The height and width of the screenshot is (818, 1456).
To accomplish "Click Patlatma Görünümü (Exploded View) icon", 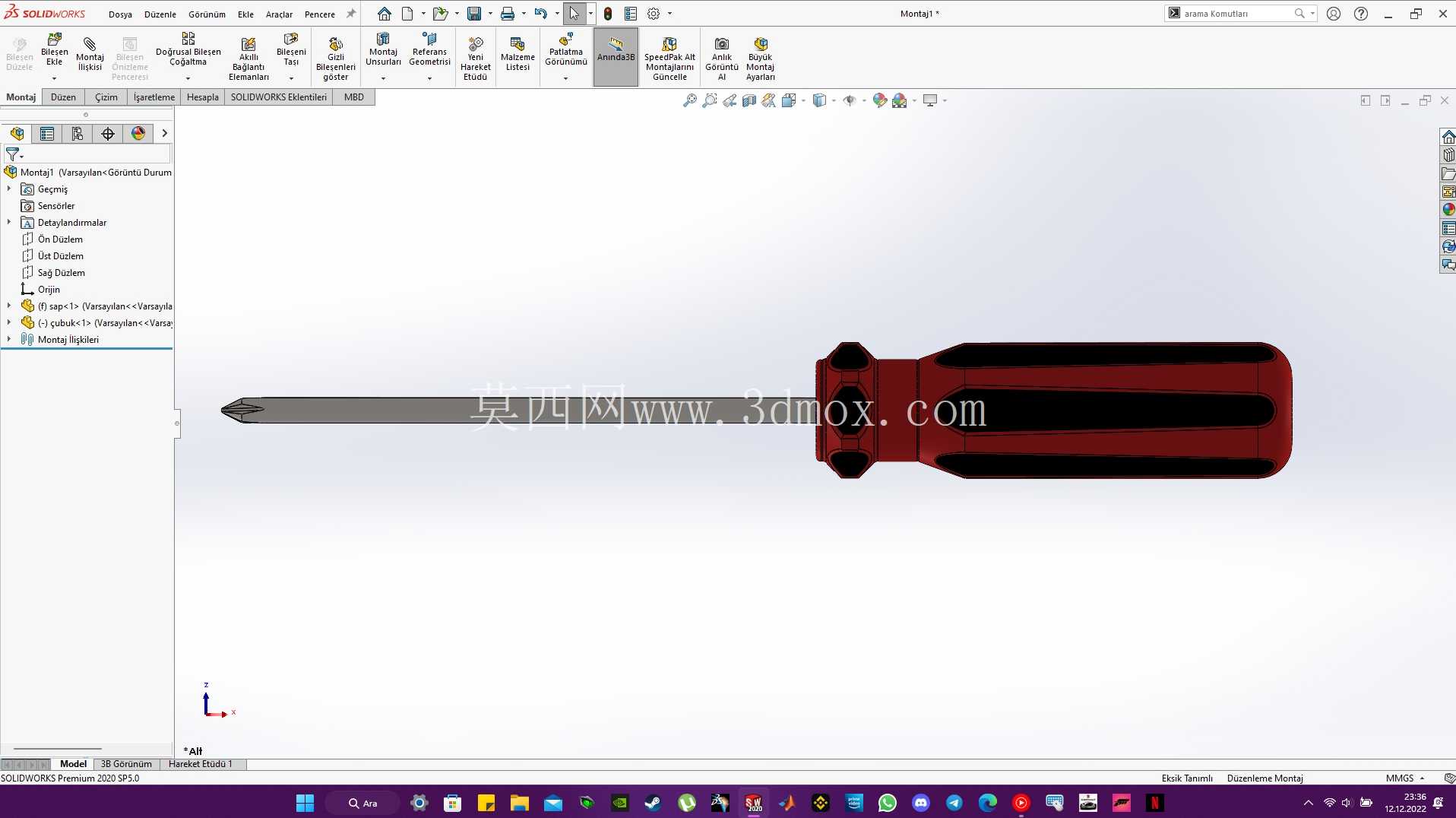I will [566, 39].
